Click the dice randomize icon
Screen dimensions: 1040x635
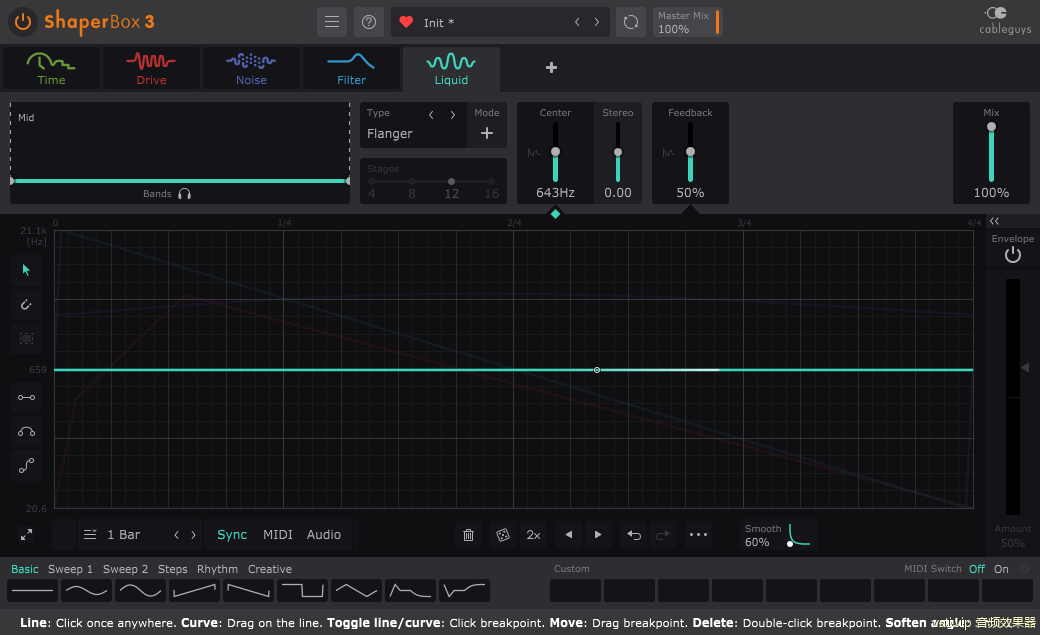(503, 535)
